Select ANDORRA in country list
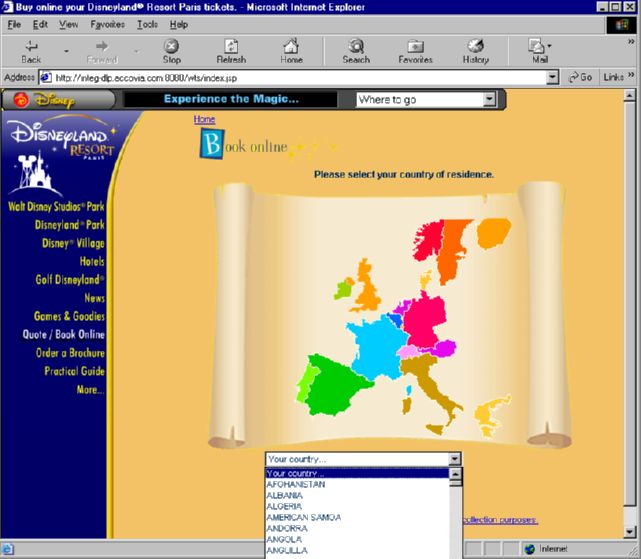The width and height of the screenshot is (641, 559). tap(357, 529)
